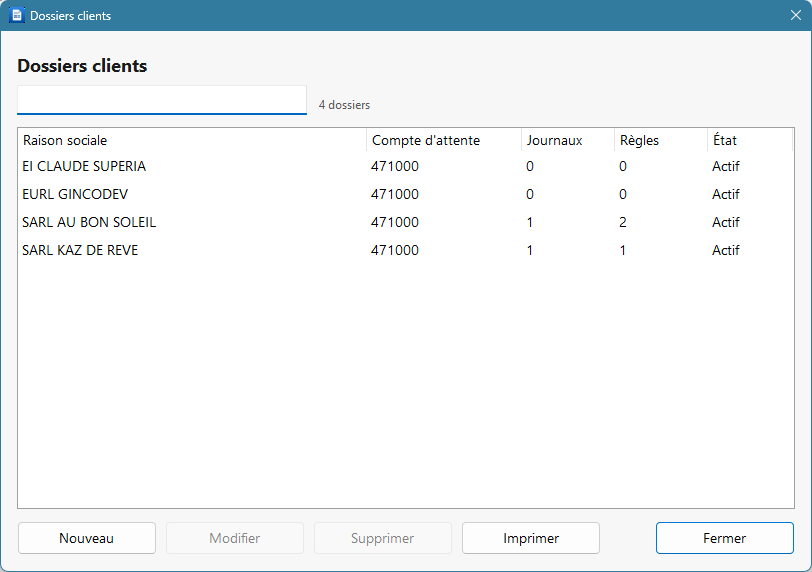Sort by Raison sociale column header

(192, 140)
